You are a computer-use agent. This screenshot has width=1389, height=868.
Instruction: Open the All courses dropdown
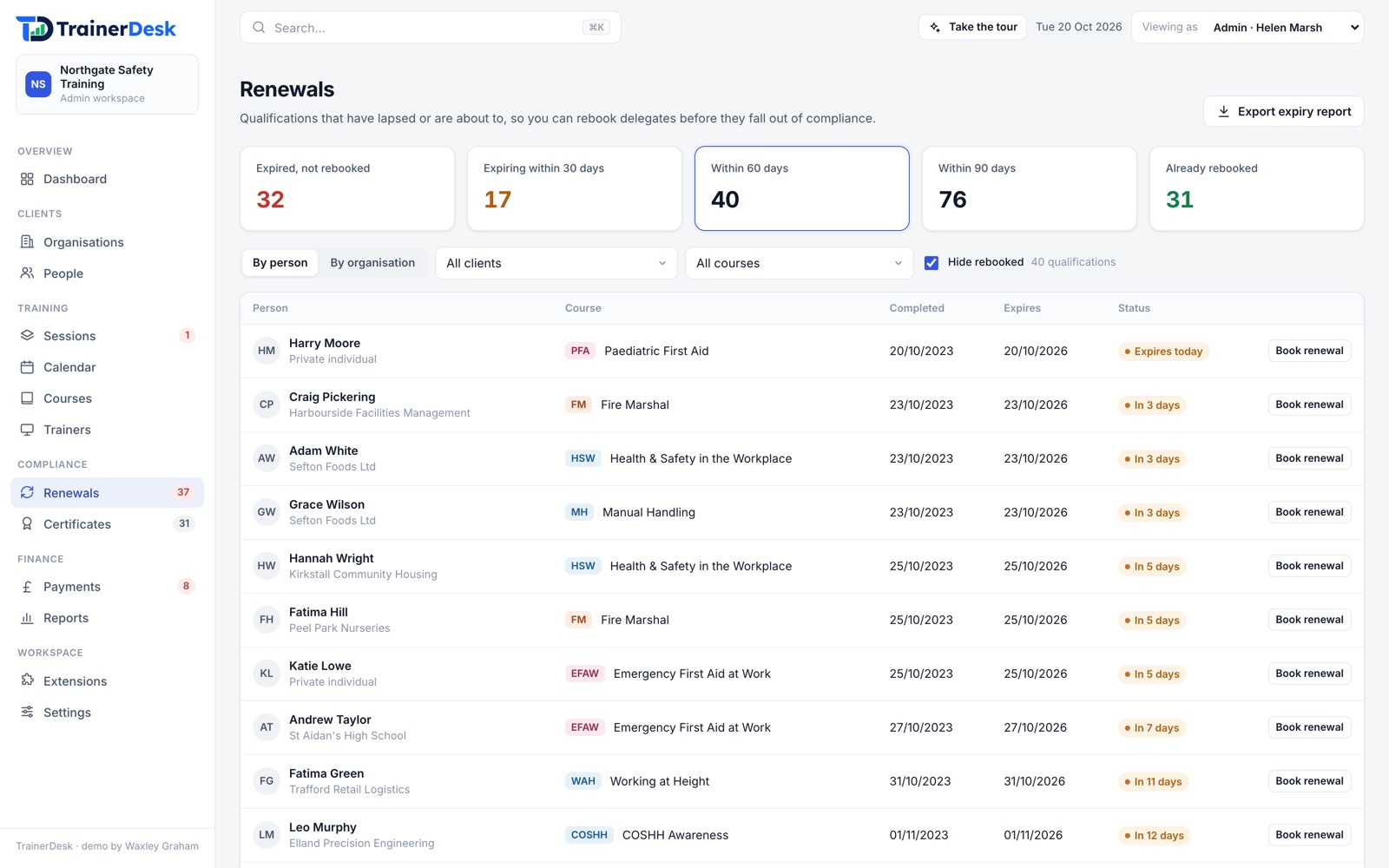(x=799, y=263)
